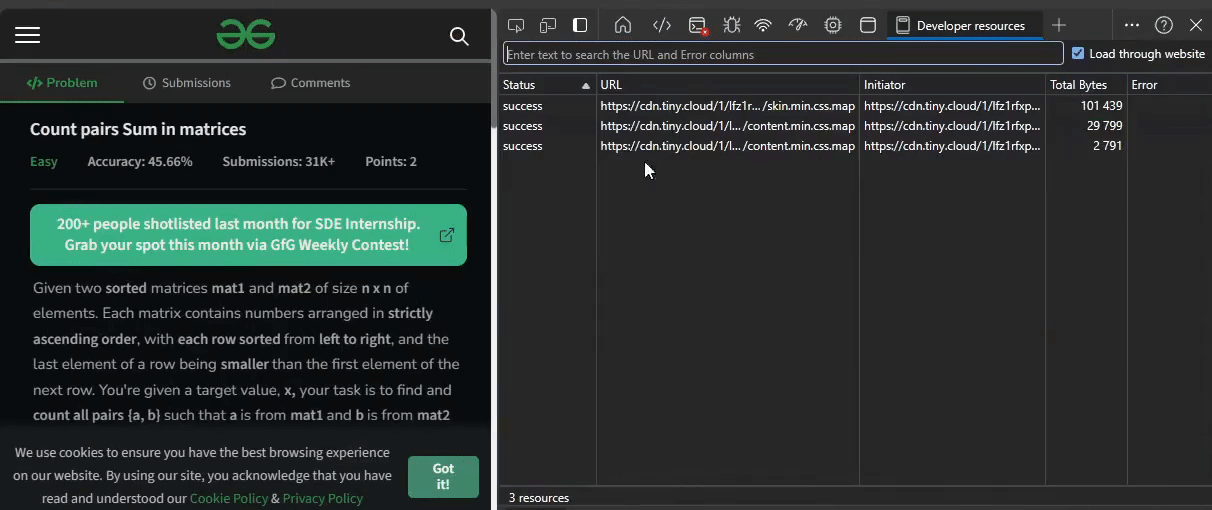Open the Console tool with error badge

[x=697, y=25]
